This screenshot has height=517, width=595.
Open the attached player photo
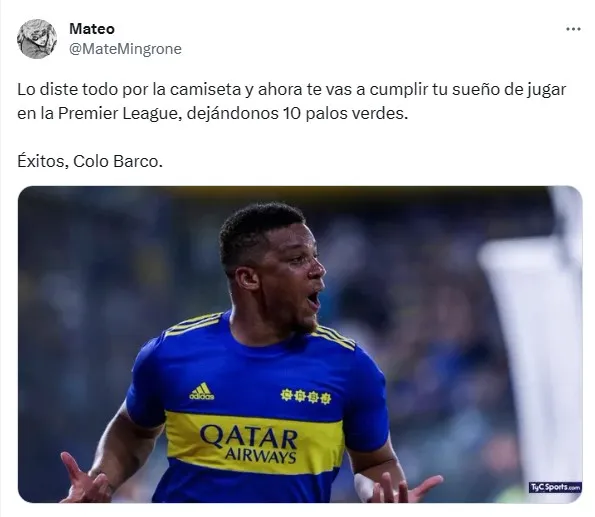300,344
